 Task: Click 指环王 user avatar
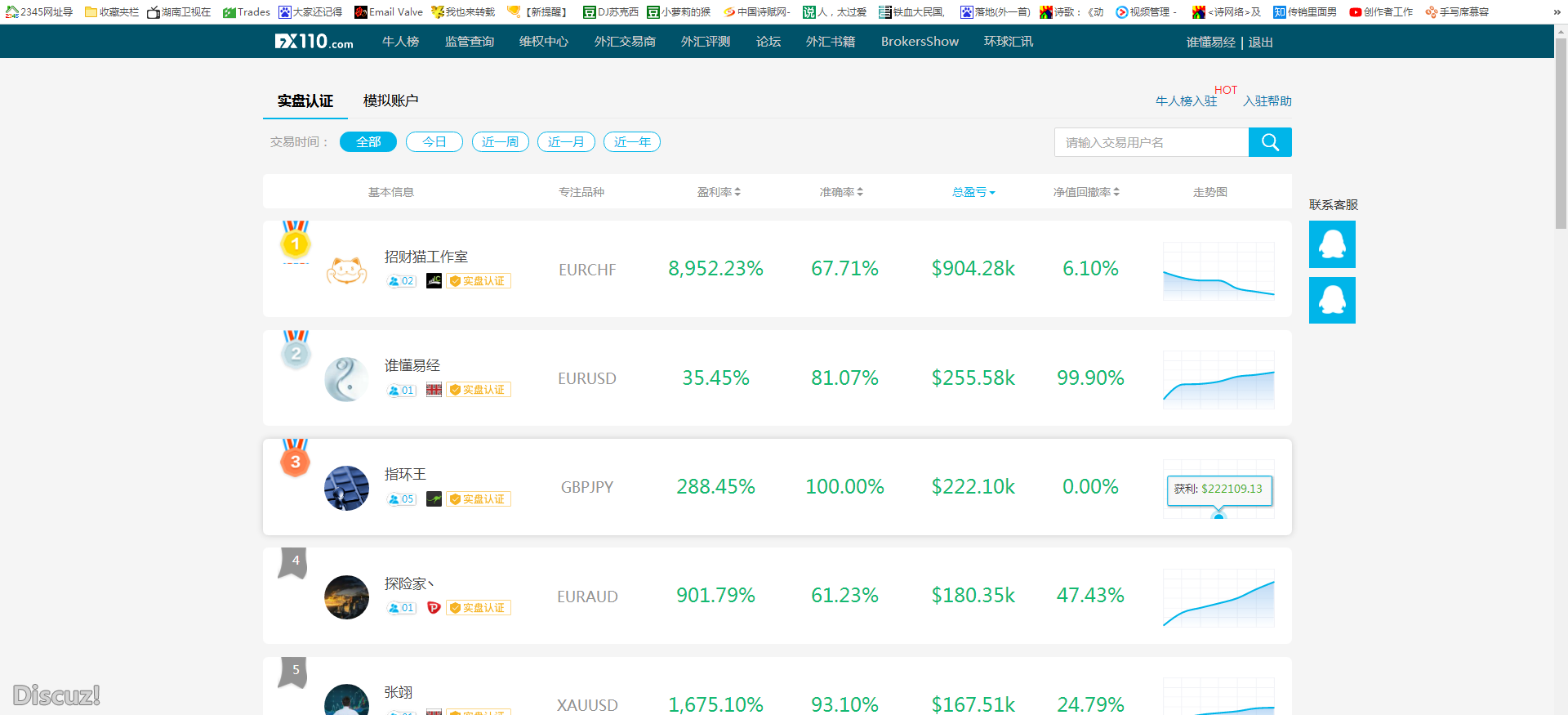[347, 488]
